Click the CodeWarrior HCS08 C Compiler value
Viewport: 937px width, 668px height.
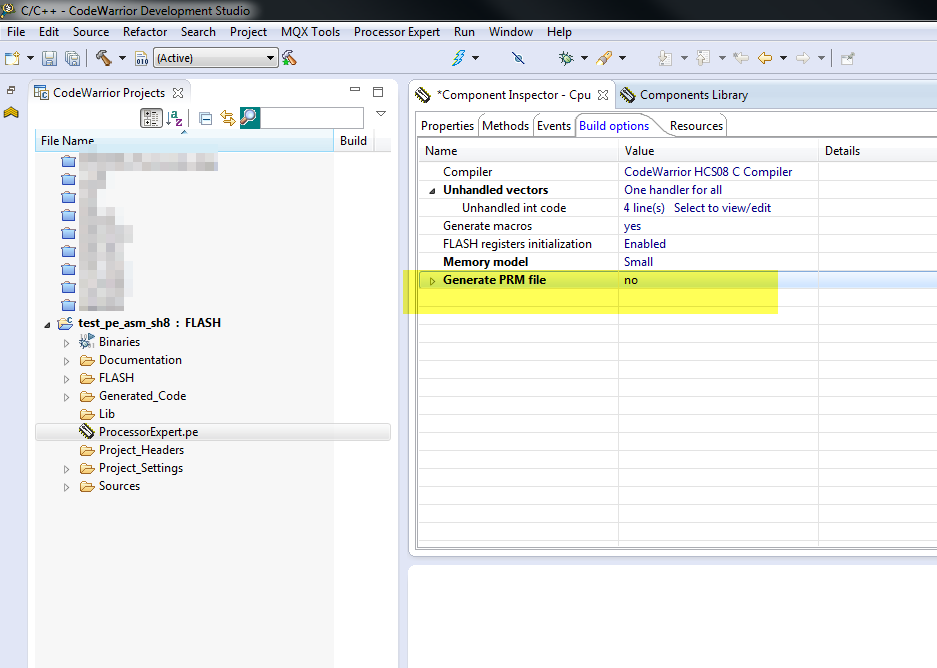(x=708, y=172)
